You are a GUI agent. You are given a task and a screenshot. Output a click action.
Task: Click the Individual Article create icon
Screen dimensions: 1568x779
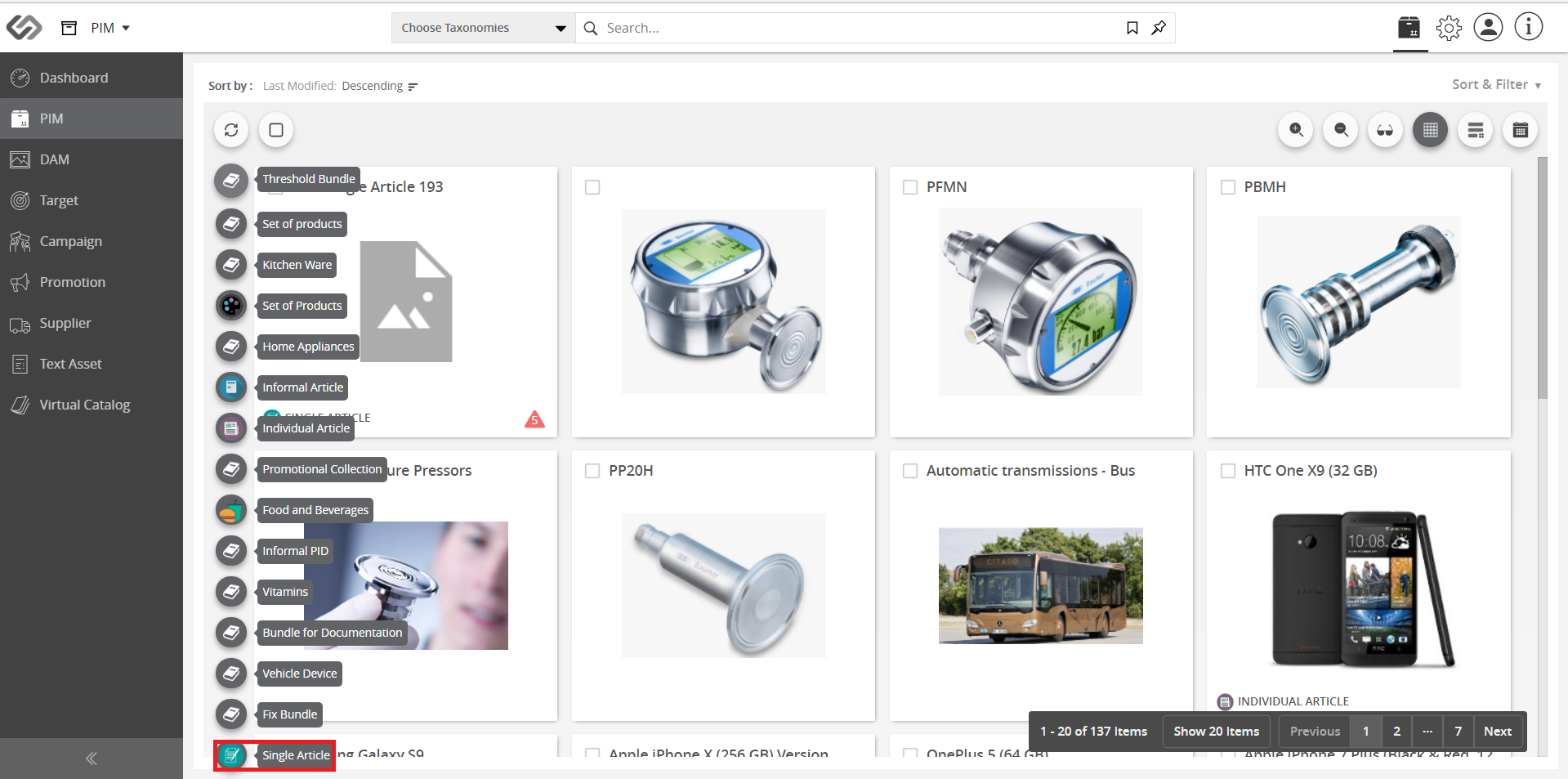pyautogui.click(x=231, y=428)
